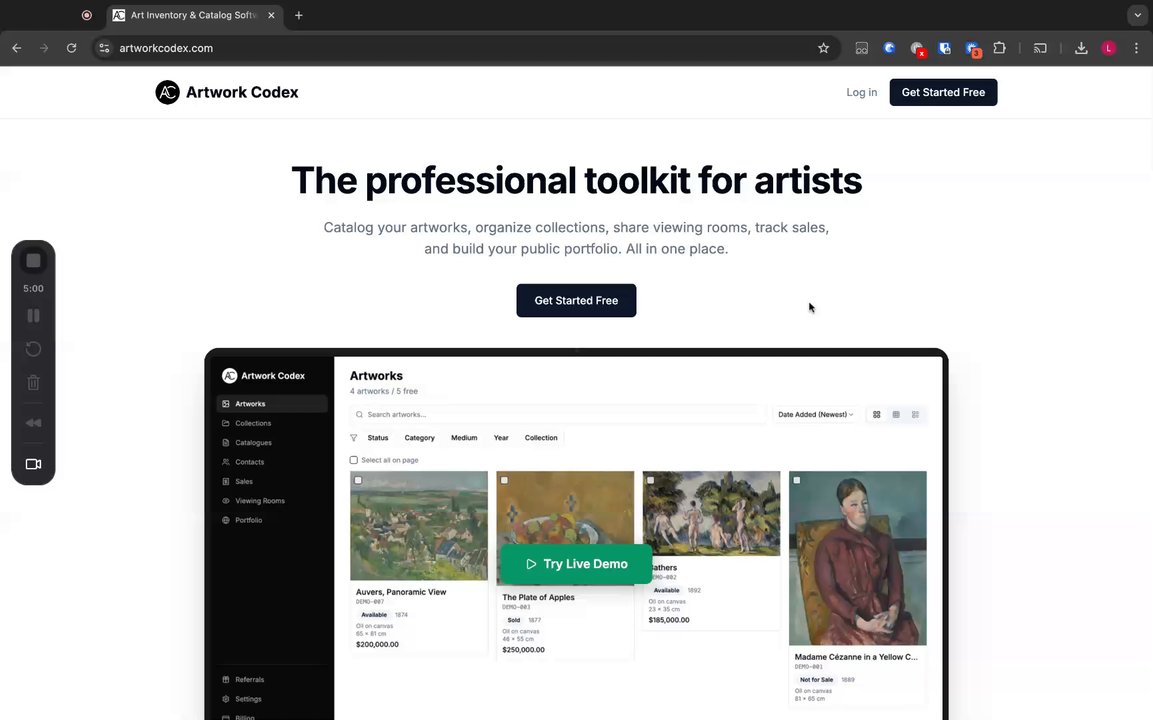Image resolution: width=1153 pixels, height=720 pixels.
Task: Open the Date Added (Newest) sort dropdown
Action: pyautogui.click(x=815, y=414)
